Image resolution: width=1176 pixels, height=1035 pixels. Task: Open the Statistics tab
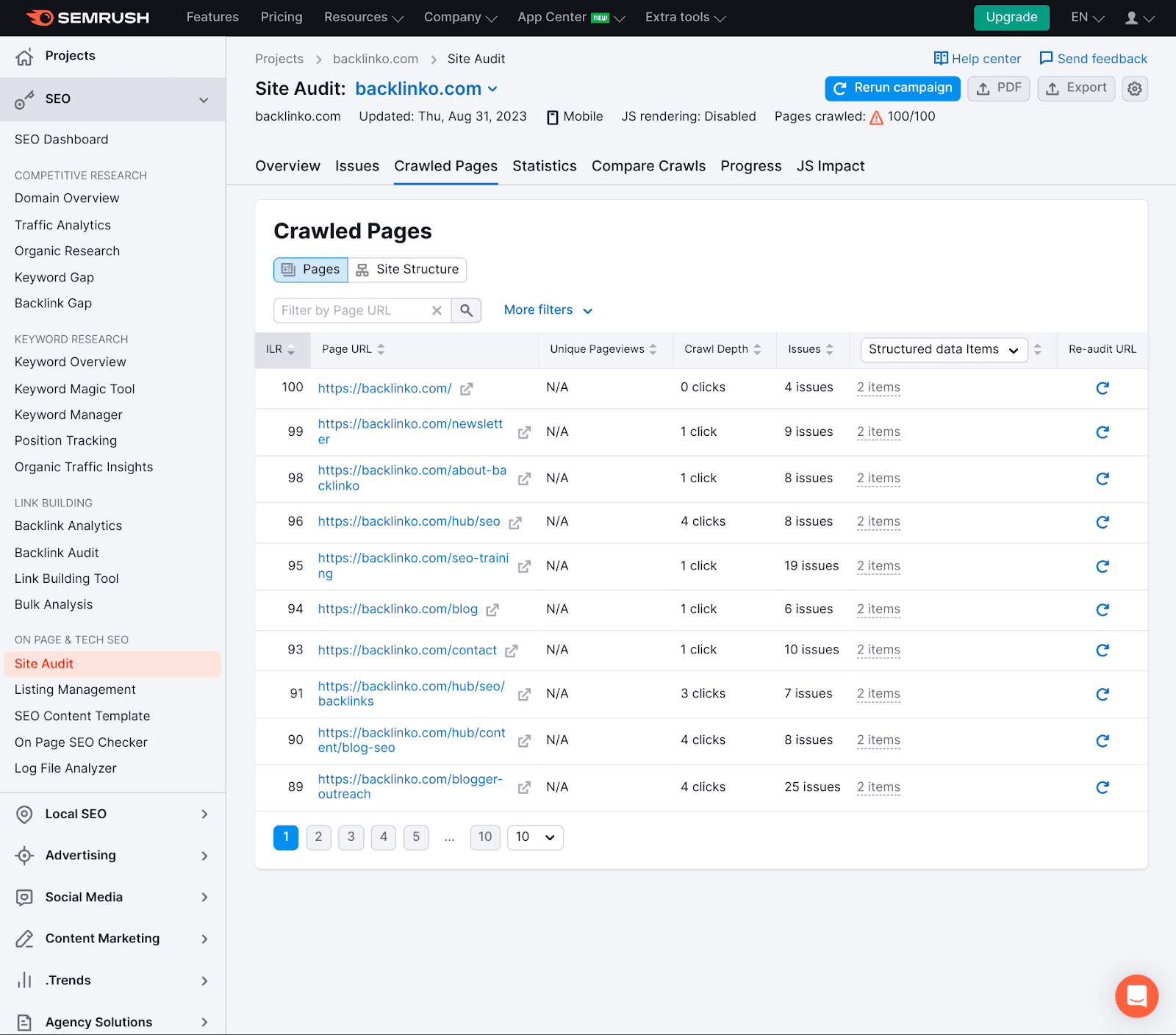point(545,166)
